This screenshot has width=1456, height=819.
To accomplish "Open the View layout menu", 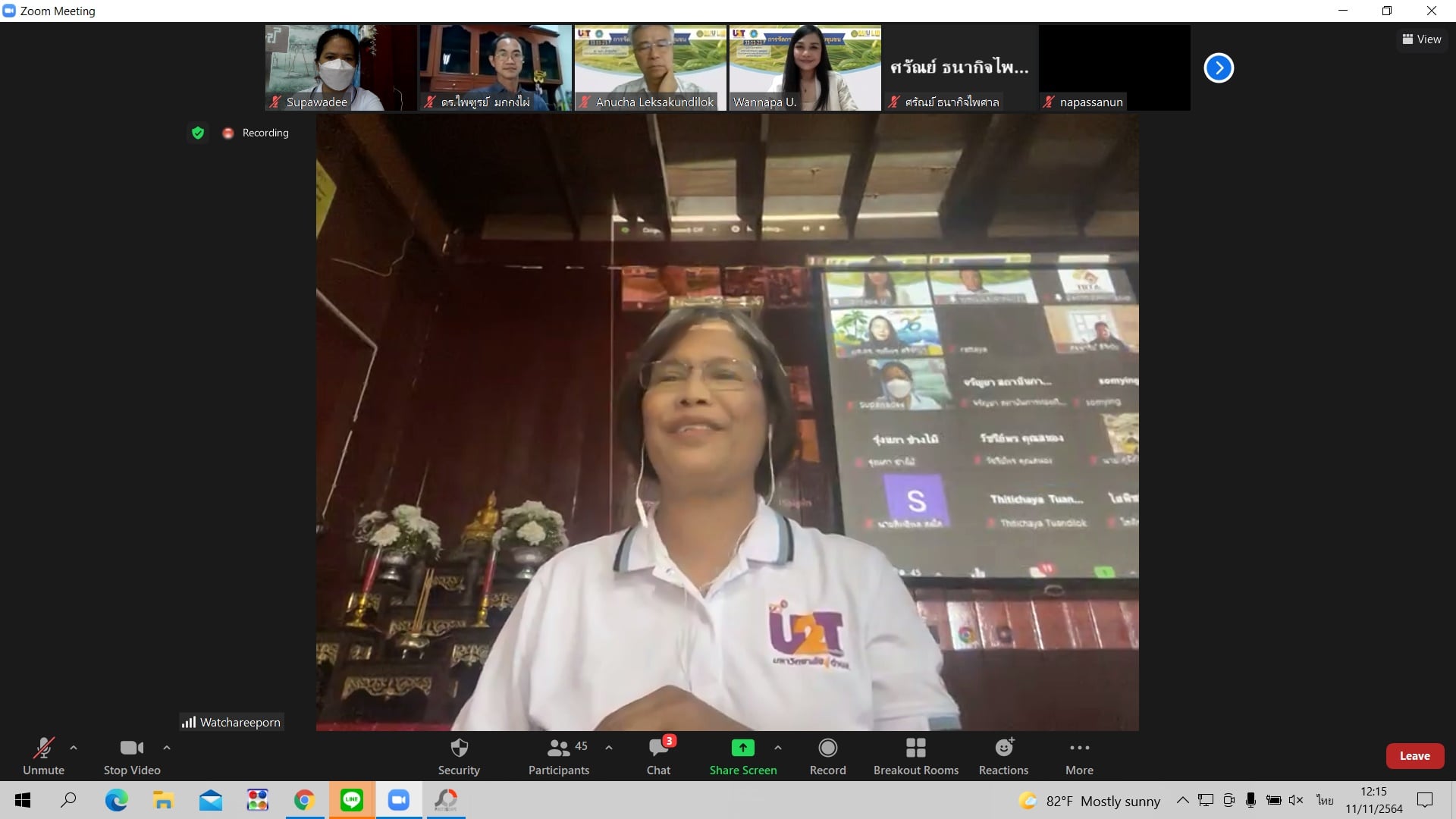I will point(1422,39).
